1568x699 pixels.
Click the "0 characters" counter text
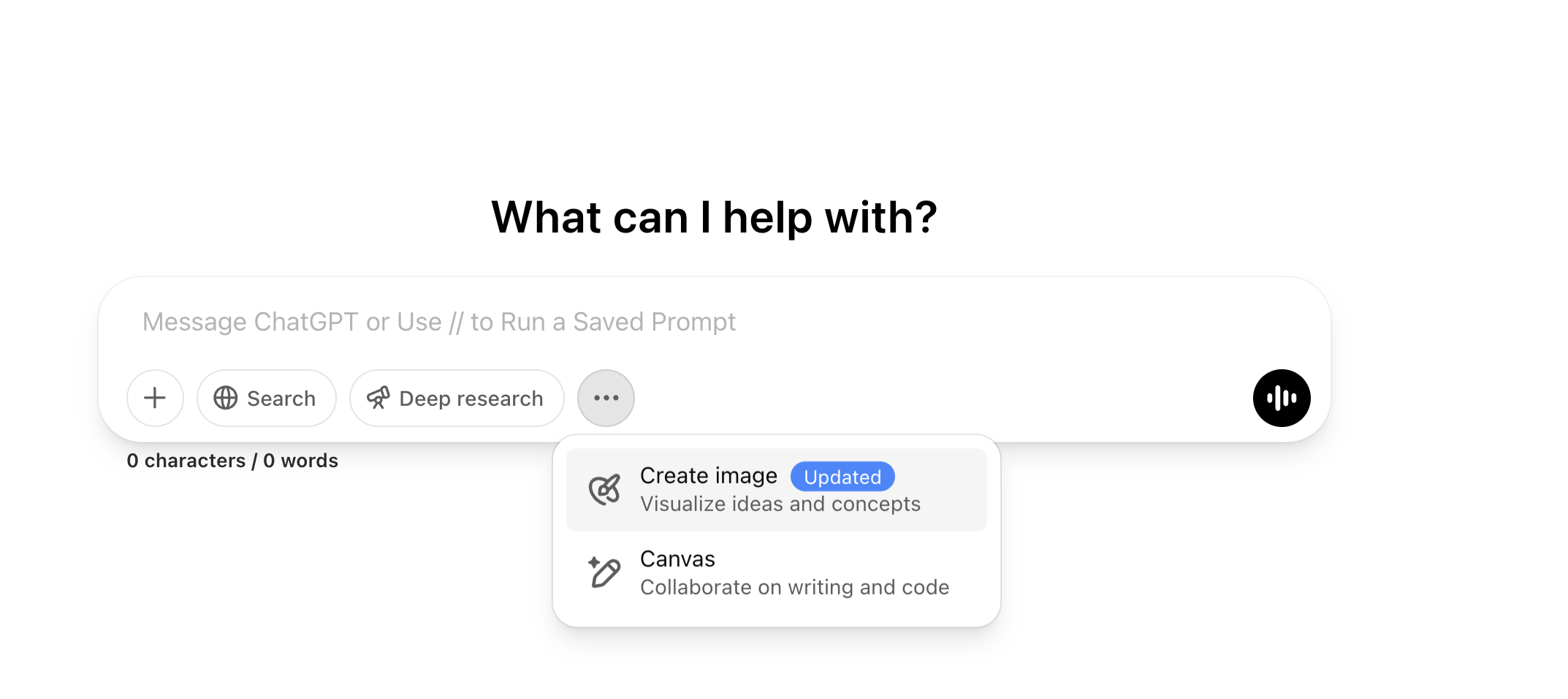(x=186, y=461)
